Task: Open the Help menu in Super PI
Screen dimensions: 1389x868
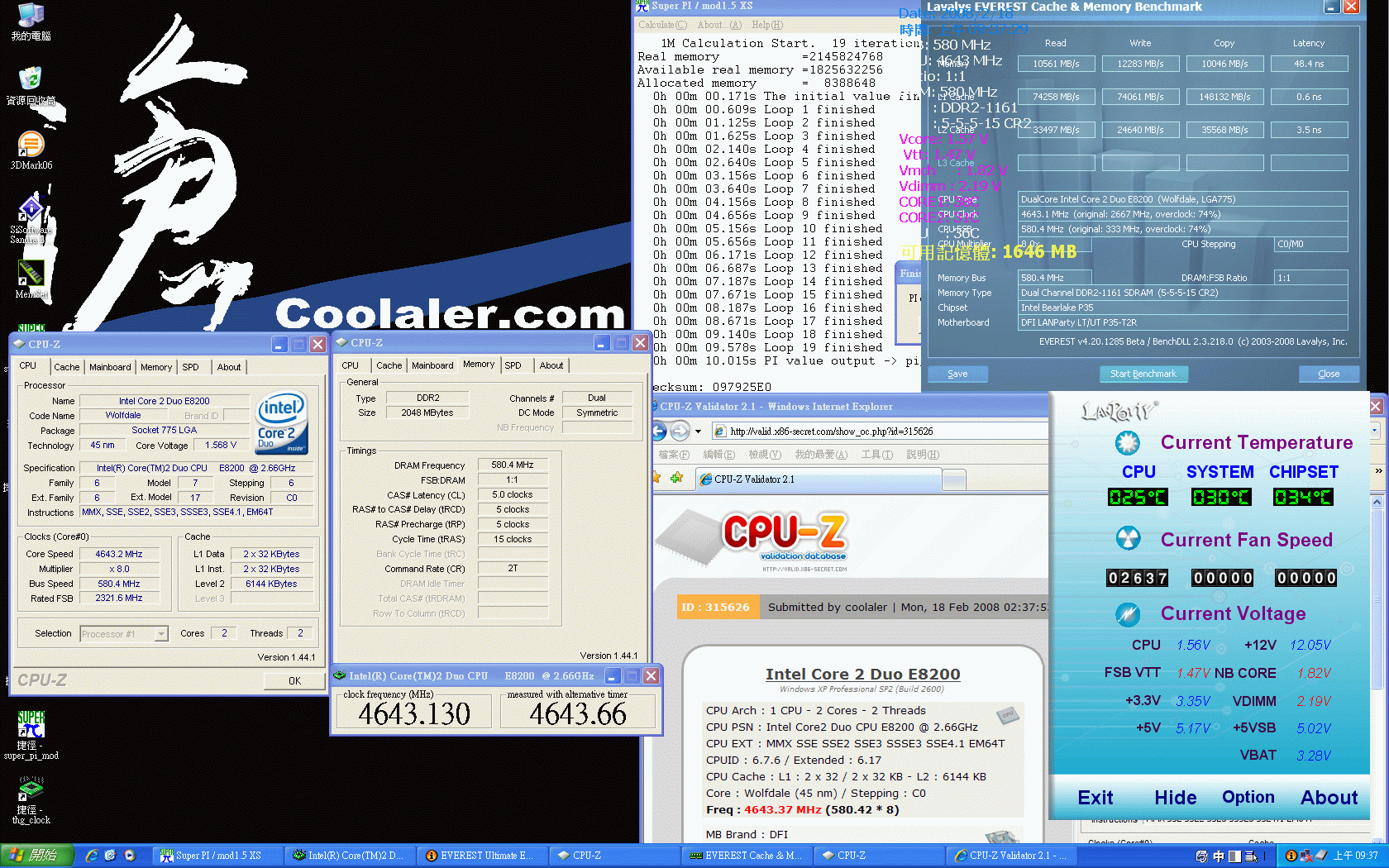Action: 767,25
